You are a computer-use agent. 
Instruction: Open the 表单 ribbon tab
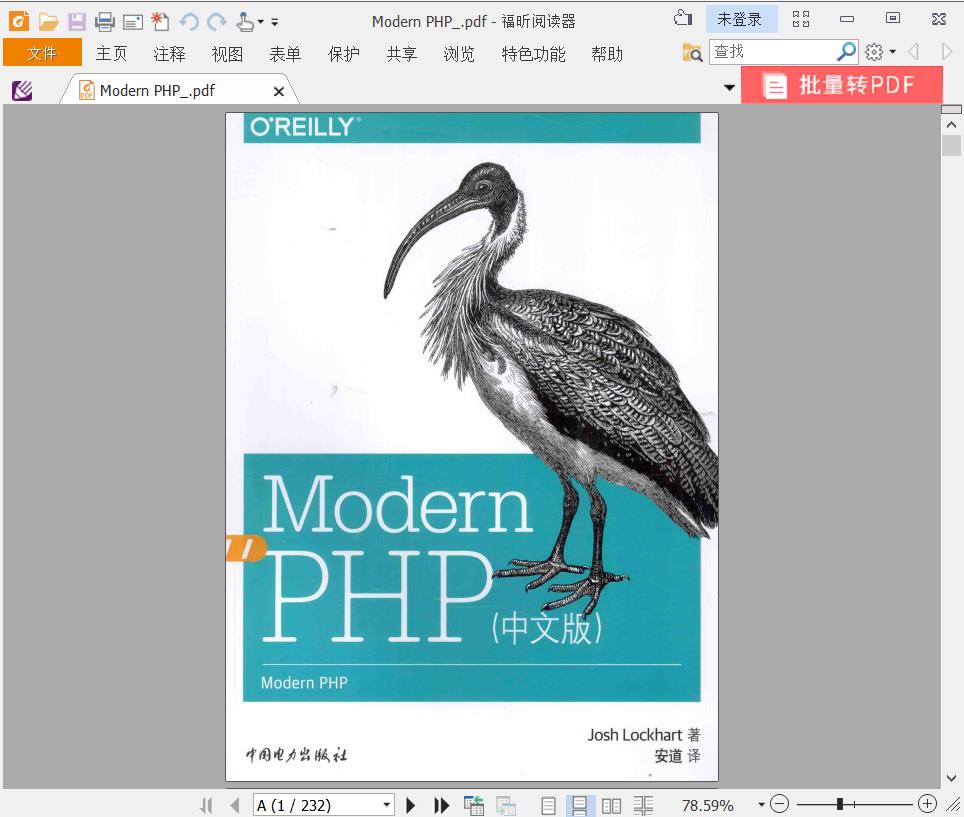[285, 54]
